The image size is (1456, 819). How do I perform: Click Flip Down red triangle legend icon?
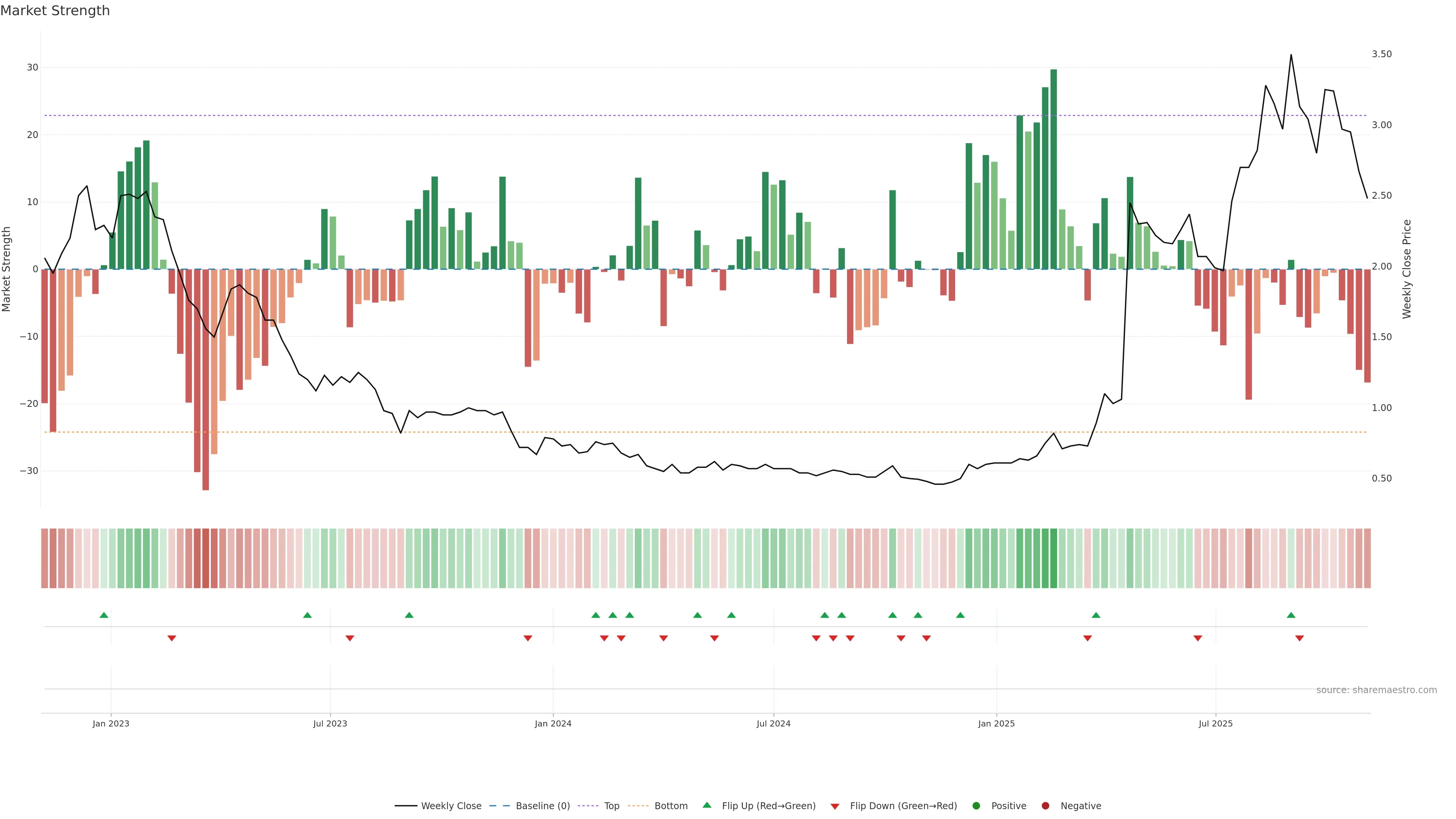tap(835, 806)
